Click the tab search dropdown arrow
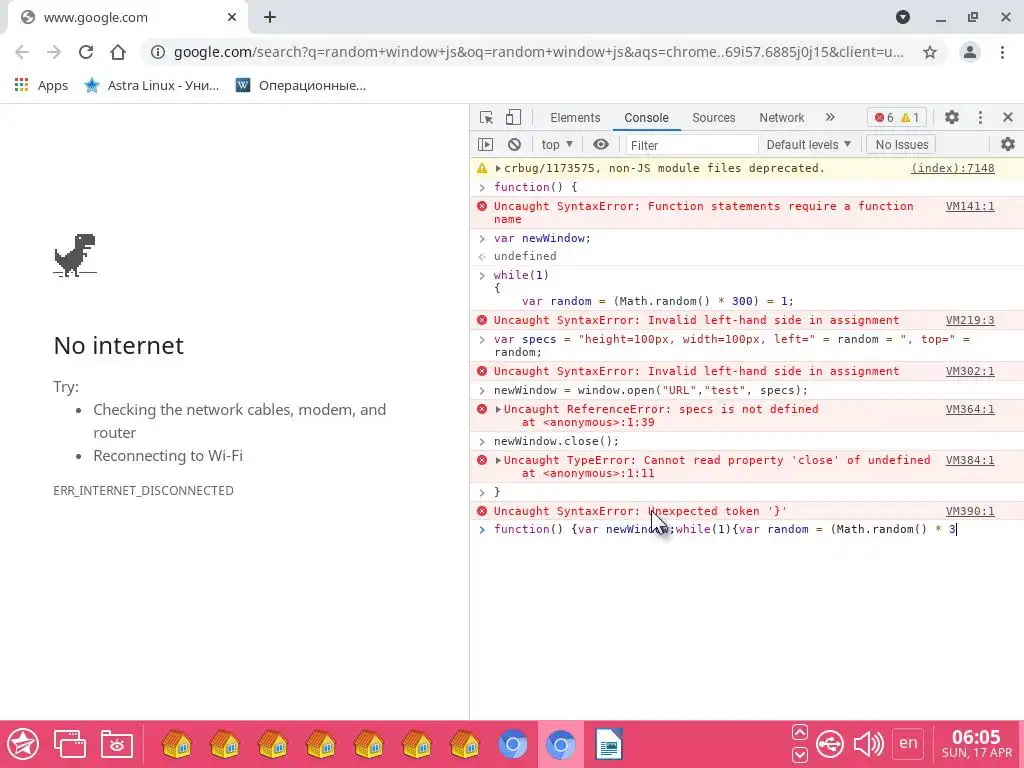The height and width of the screenshot is (768, 1024). (x=903, y=17)
